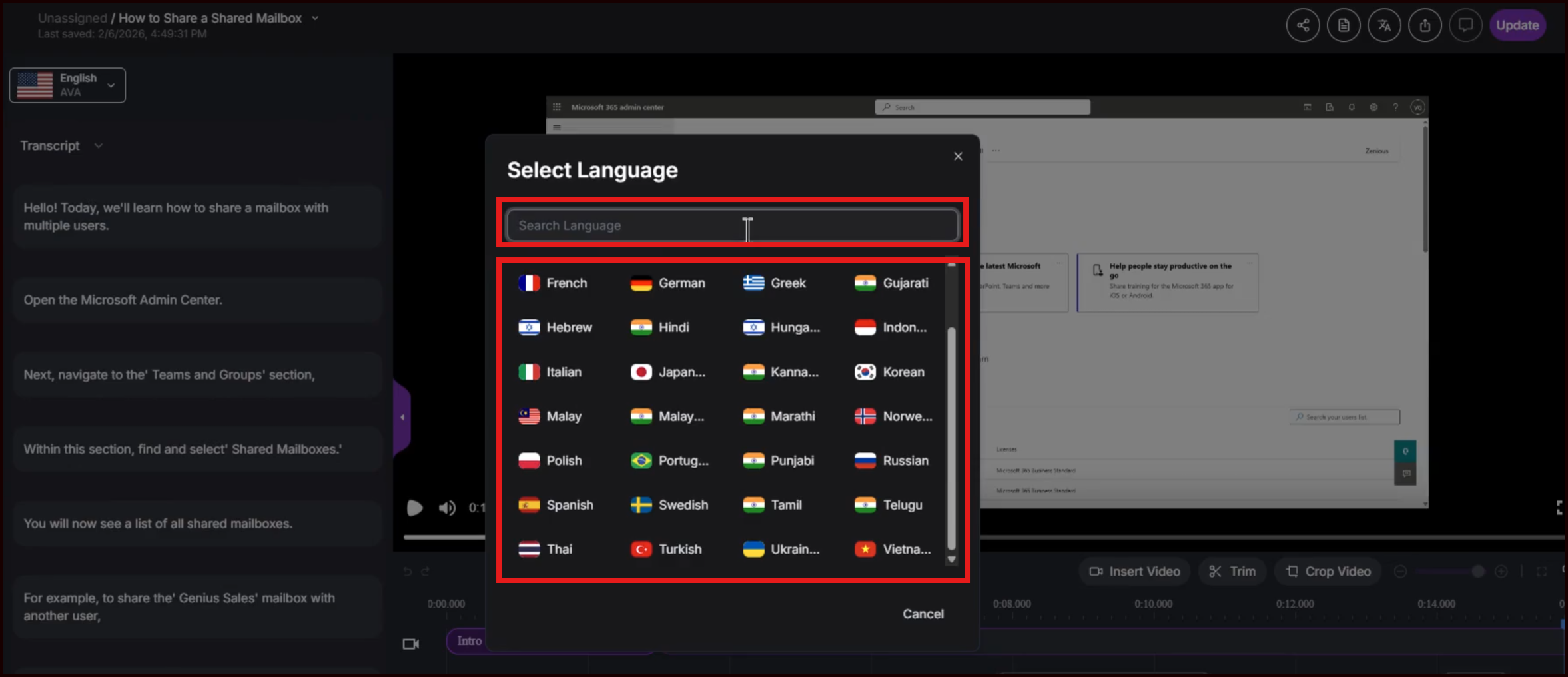Viewport: 1568px width, 677px height.
Task: Click the share icon in top toolbar
Action: (x=1303, y=25)
